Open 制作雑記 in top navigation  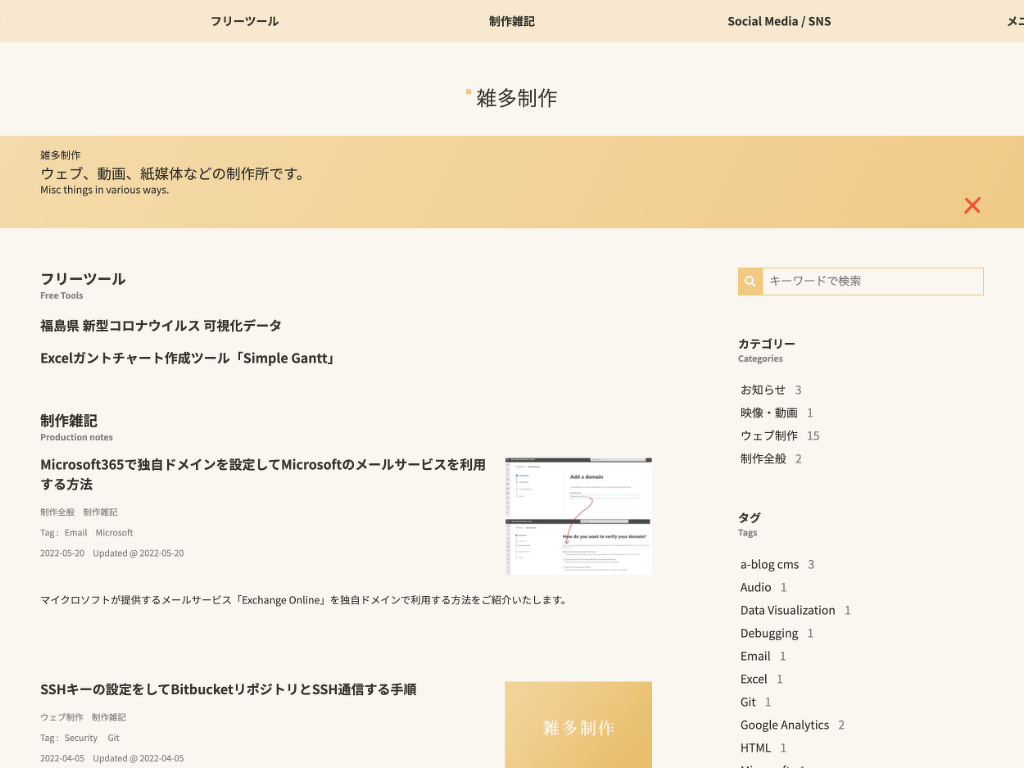(x=512, y=21)
